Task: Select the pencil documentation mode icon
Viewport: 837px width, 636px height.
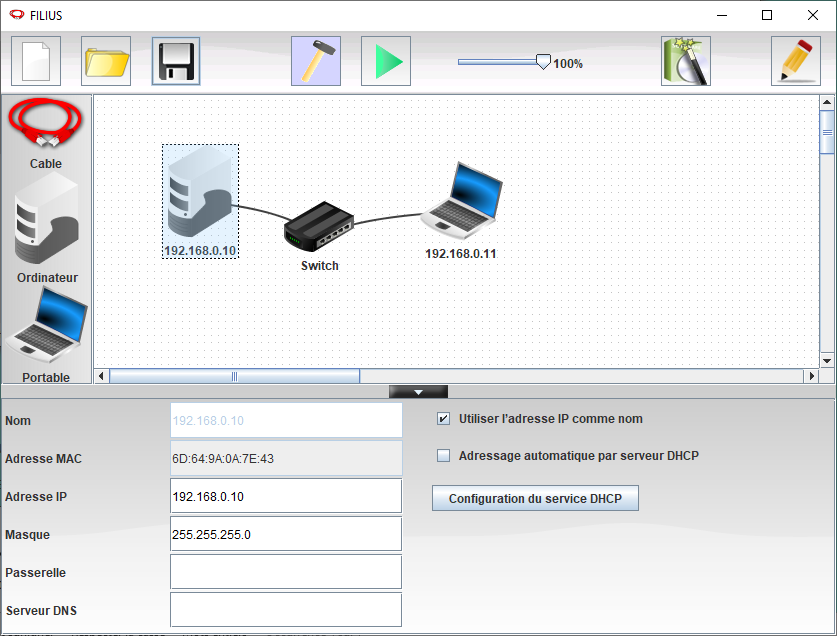Action: tap(796, 61)
